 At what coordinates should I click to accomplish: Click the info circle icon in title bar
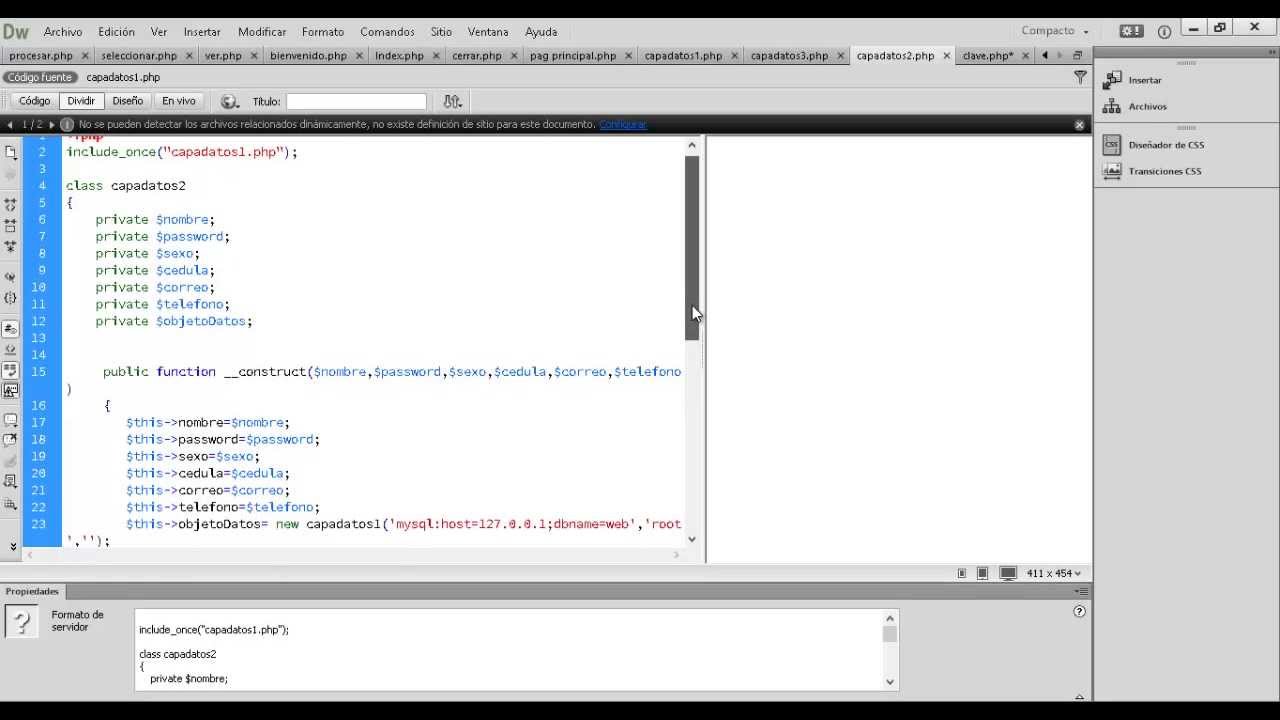pyautogui.click(x=1164, y=31)
